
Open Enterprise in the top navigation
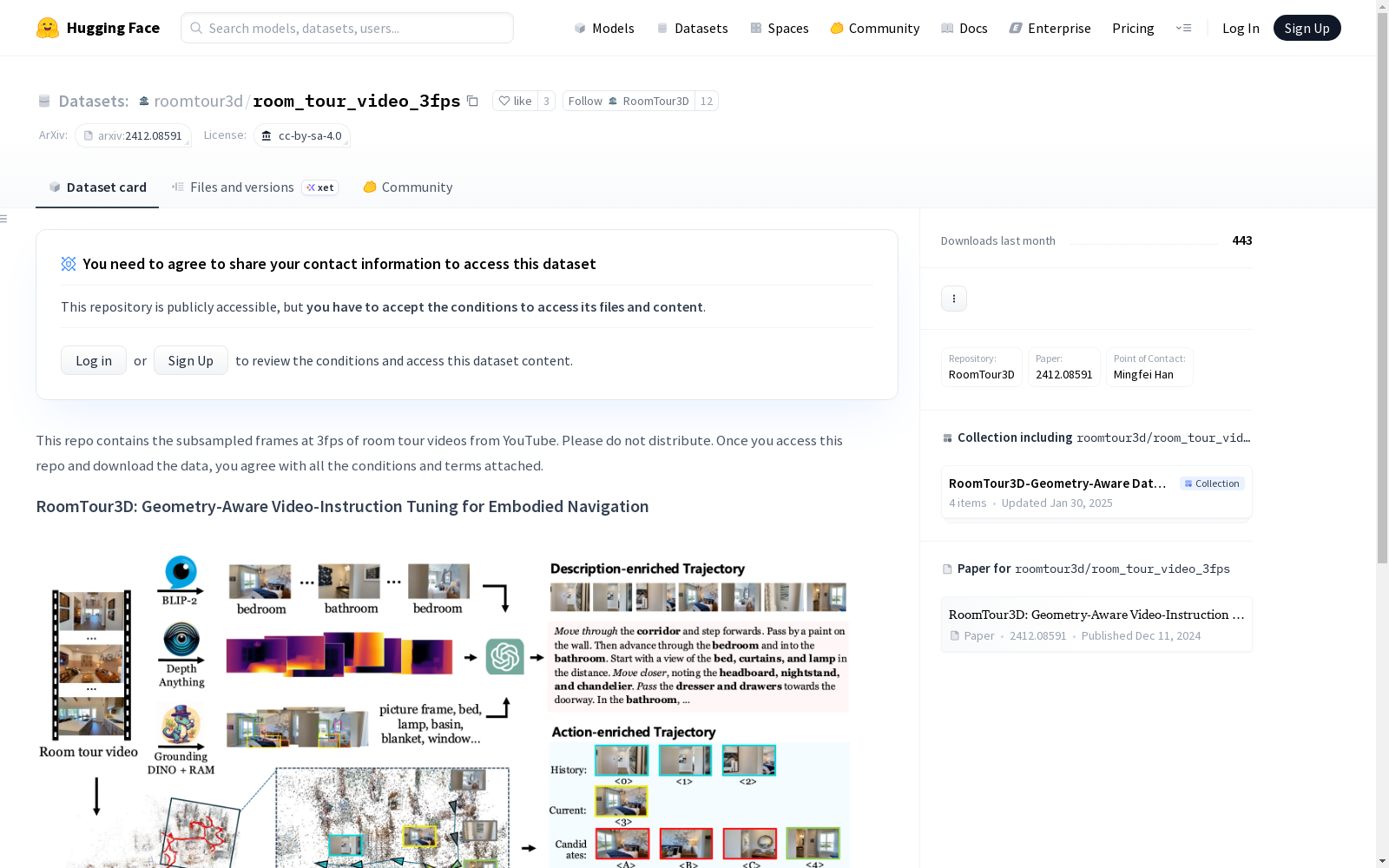[1050, 28]
